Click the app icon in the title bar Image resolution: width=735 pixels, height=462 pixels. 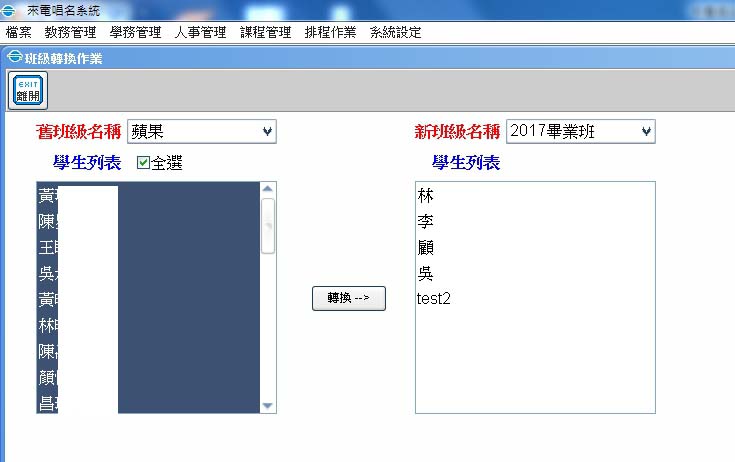pos(10,9)
